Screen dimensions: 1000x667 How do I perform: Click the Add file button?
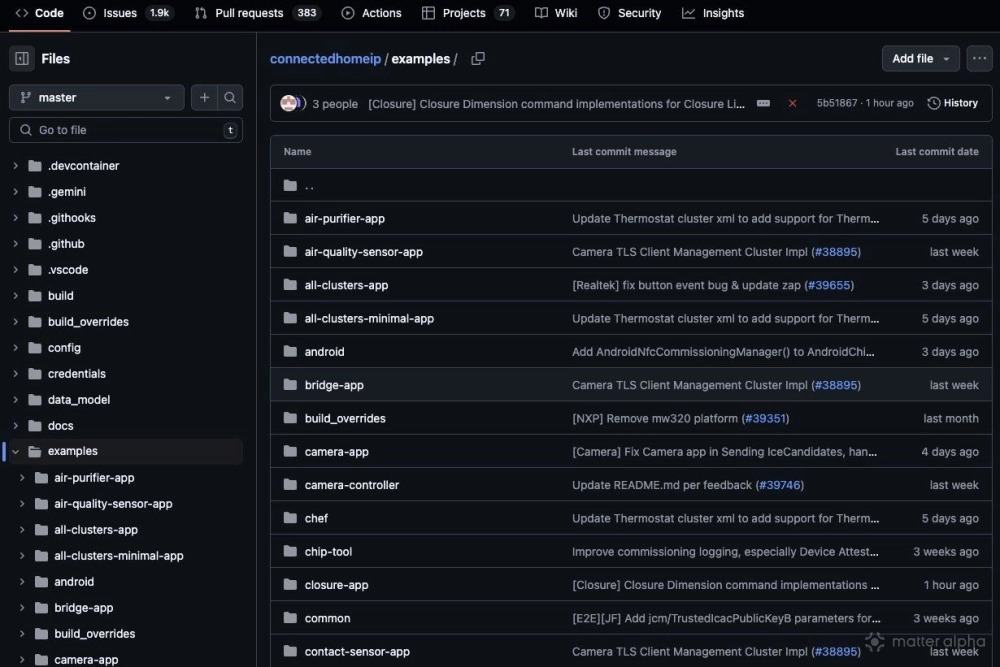click(913, 59)
